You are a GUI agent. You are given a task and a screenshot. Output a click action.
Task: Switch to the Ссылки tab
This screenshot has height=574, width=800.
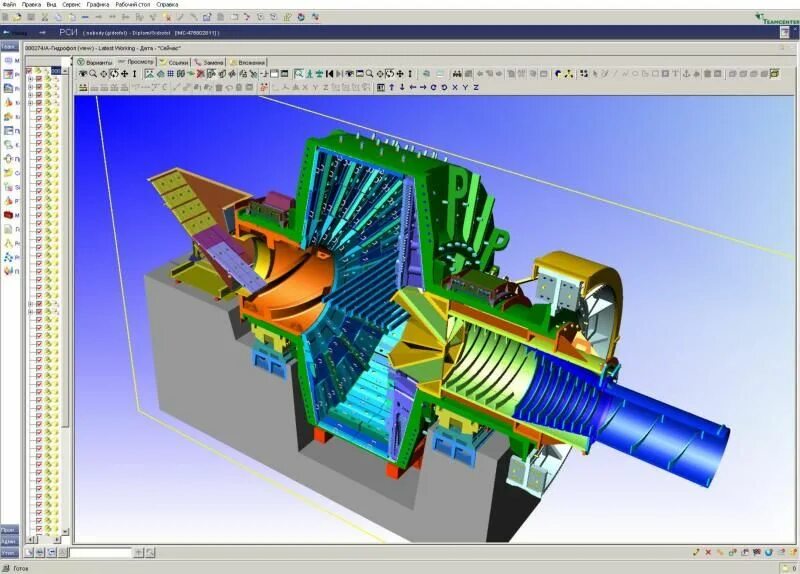click(174, 62)
